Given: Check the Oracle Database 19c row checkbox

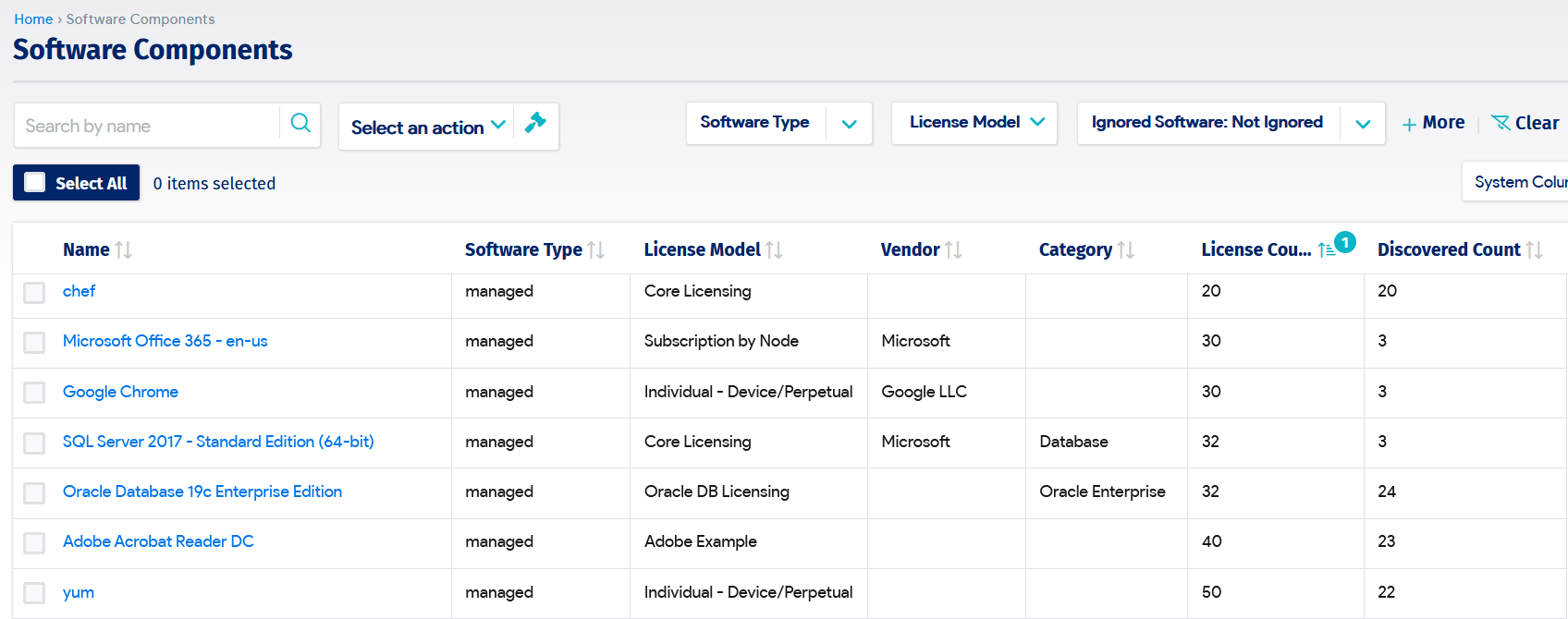Looking at the screenshot, I should (34, 493).
